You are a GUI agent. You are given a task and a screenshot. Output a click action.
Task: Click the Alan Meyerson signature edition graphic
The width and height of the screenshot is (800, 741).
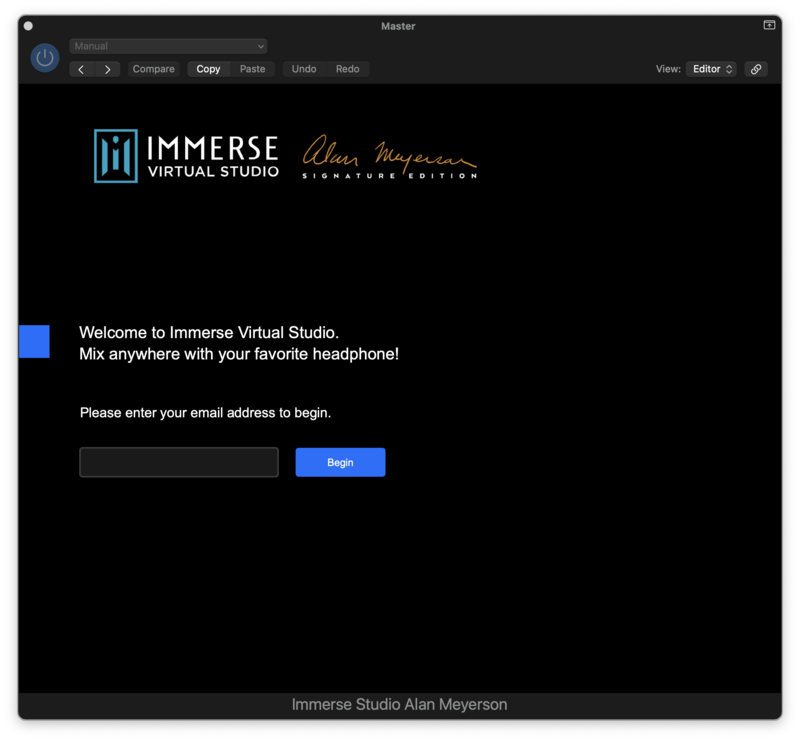390,156
